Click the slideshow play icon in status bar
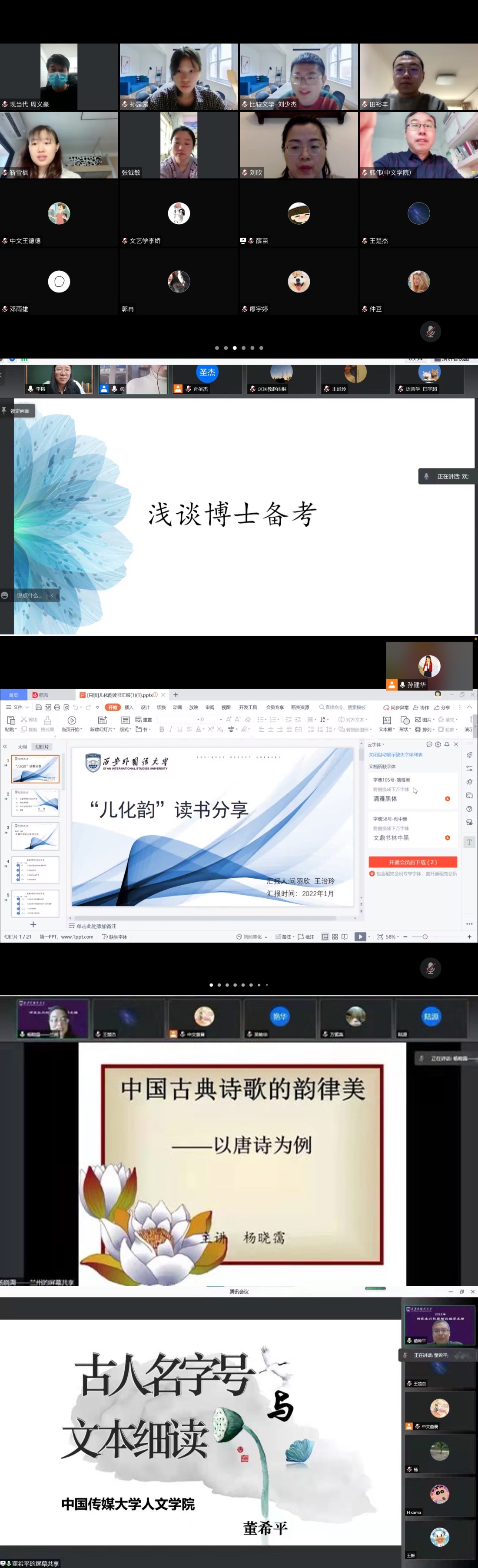This screenshot has width=478, height=1568. [361, 937]
